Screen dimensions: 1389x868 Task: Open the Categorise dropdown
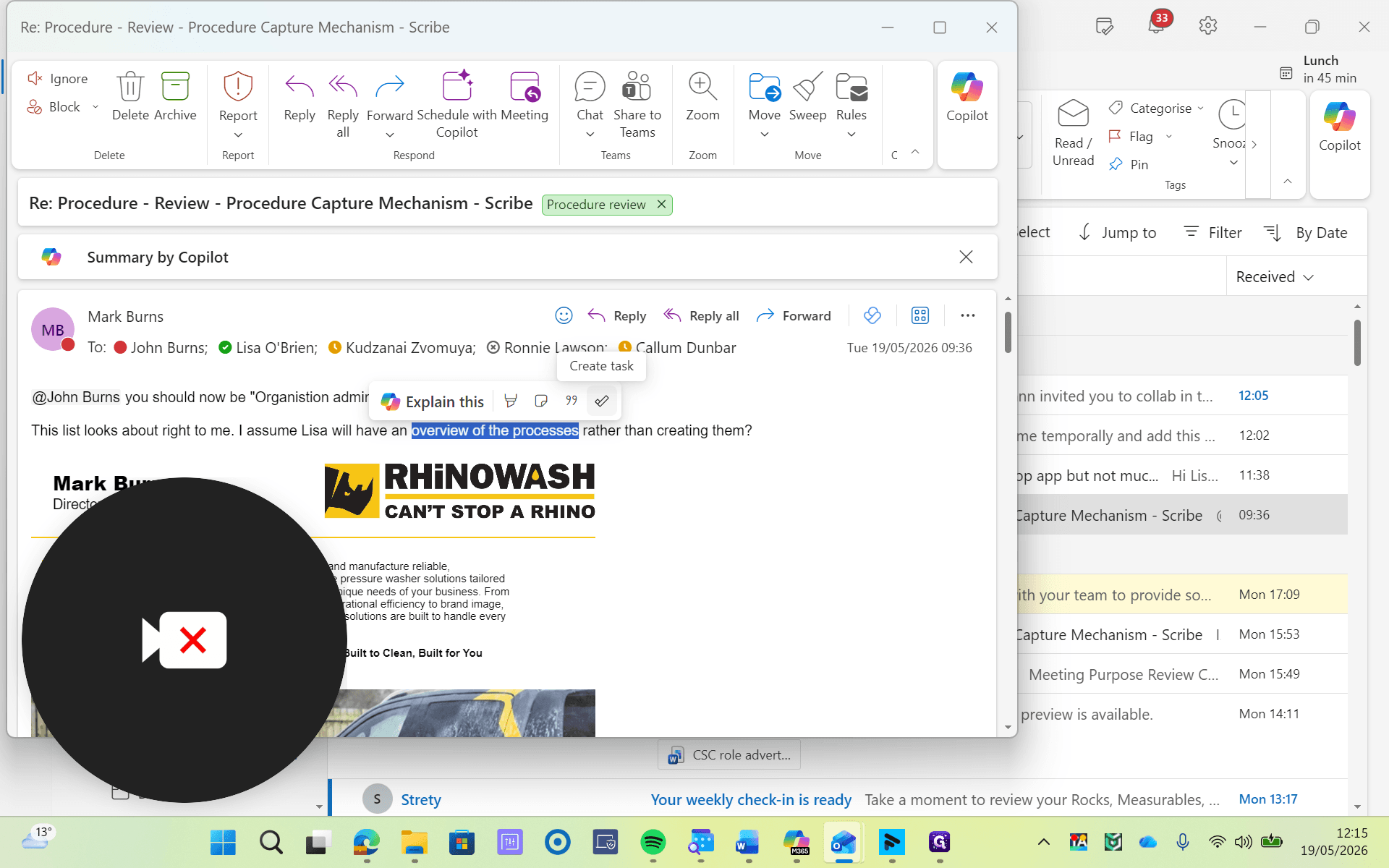(x=1156, y=109)
